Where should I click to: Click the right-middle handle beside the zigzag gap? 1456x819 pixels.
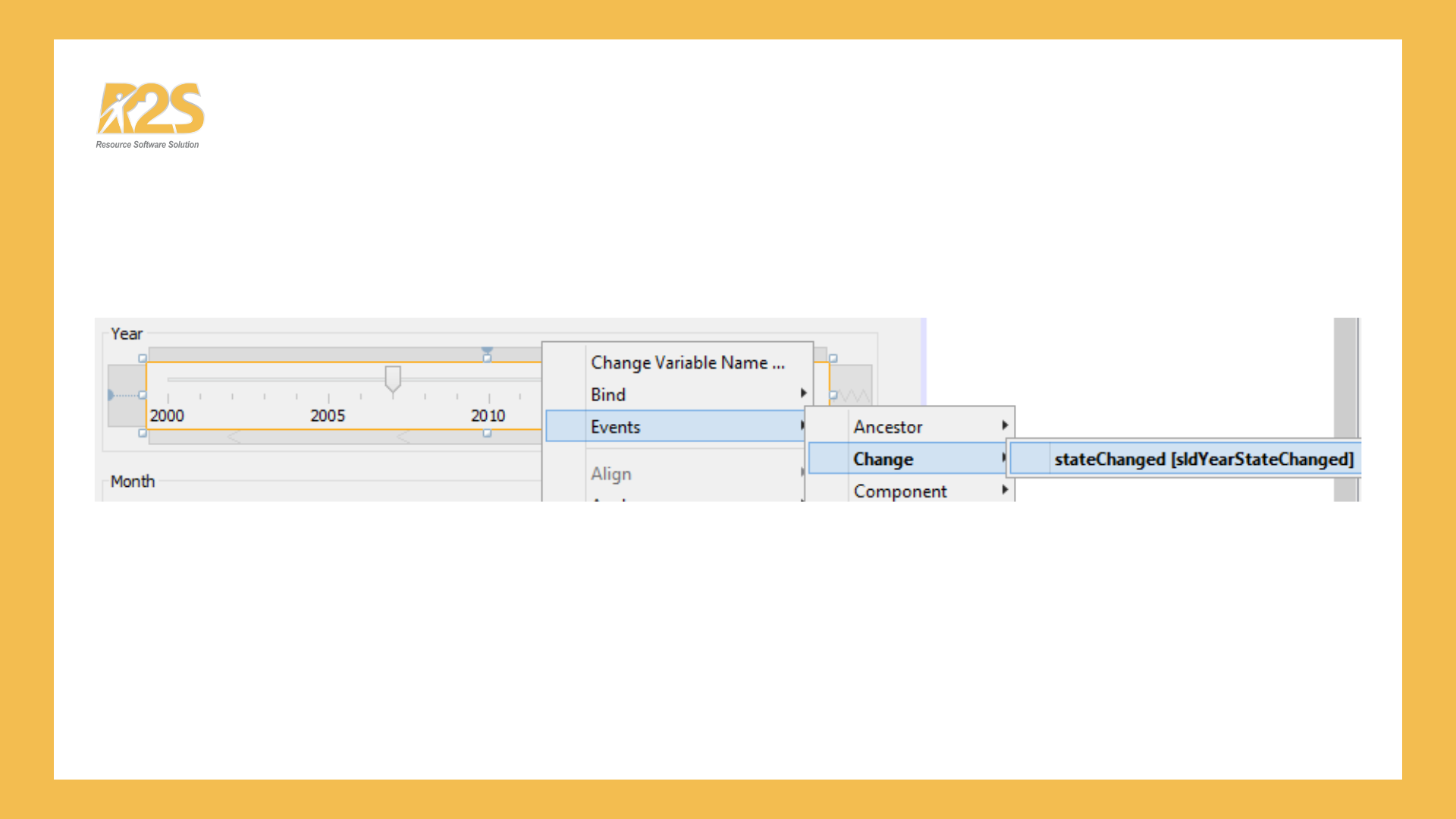[x=833, y=395]
